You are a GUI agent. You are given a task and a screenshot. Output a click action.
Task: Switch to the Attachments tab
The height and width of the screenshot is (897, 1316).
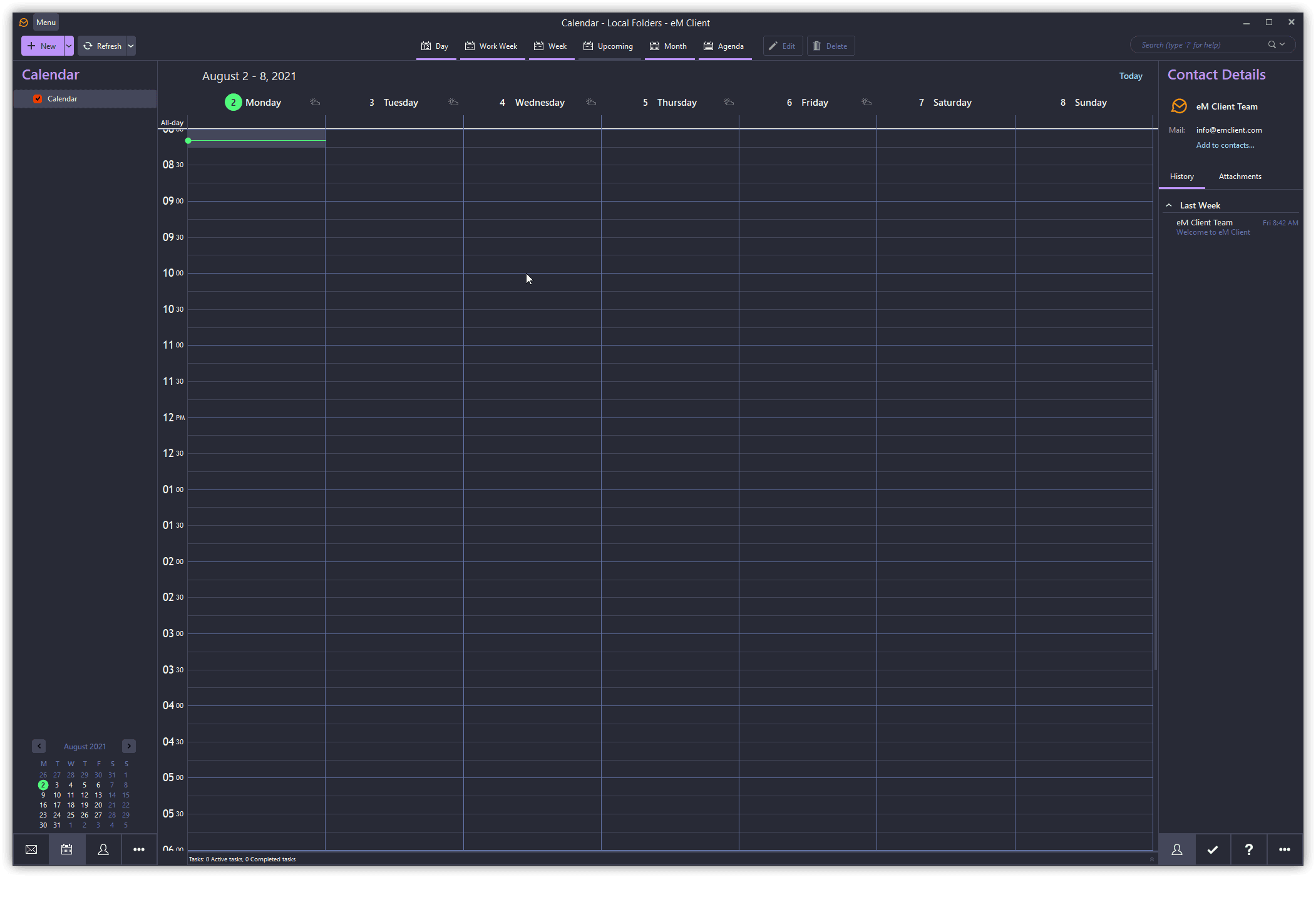pos(1240,177)
